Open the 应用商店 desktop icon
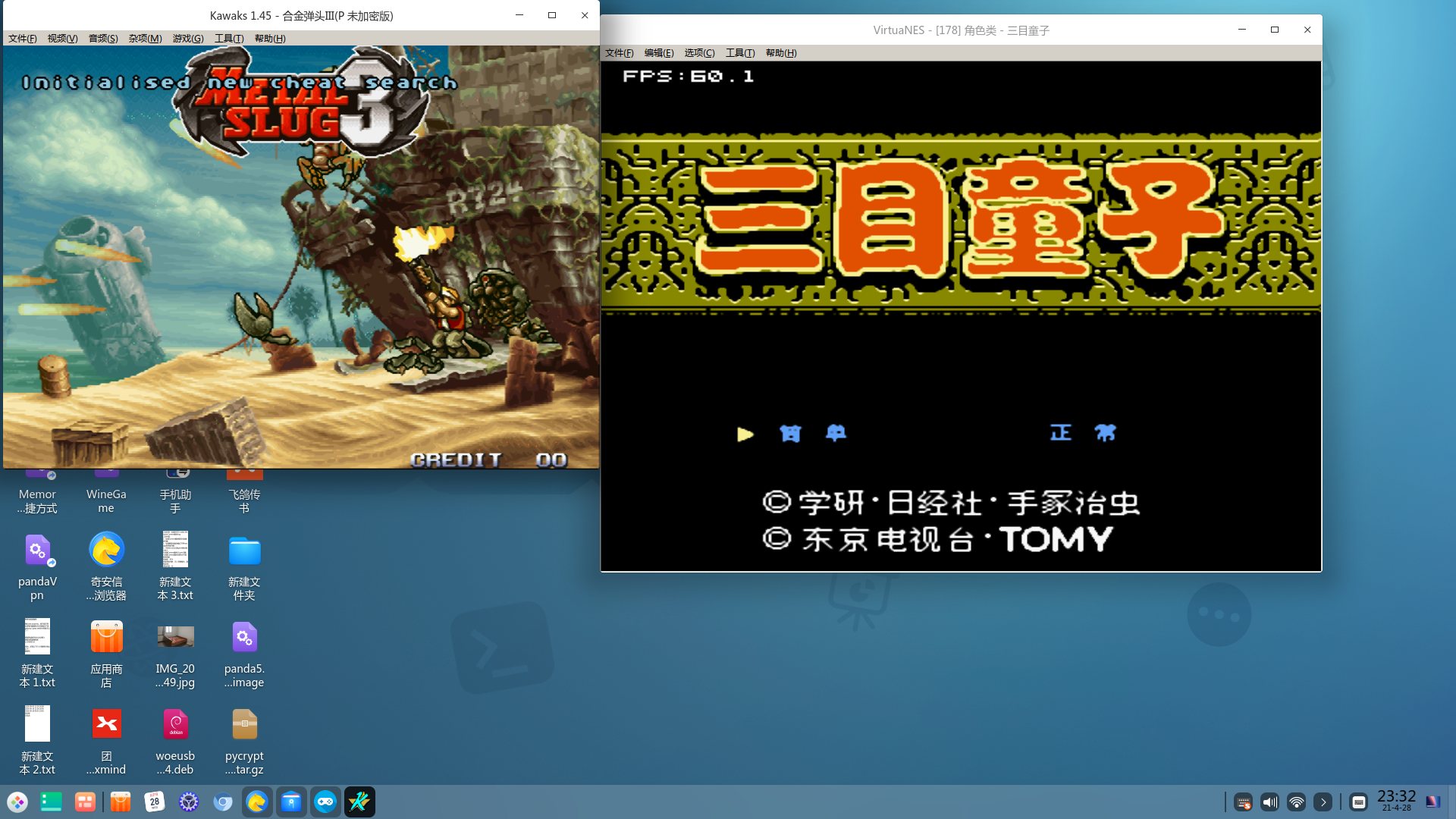Screen dimensions: 1456x819 [106, 637]
